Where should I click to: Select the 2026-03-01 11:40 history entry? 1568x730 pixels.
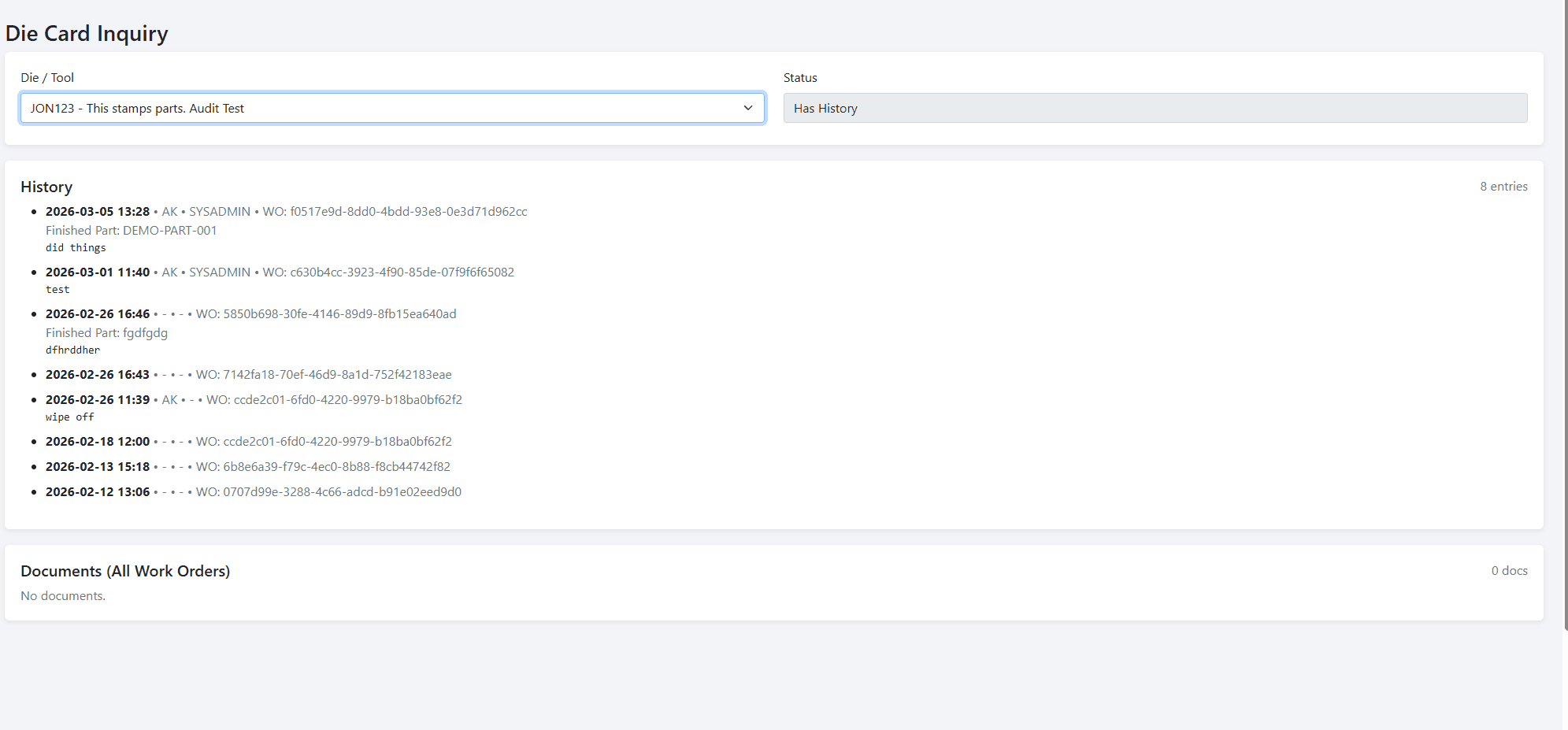98,272
